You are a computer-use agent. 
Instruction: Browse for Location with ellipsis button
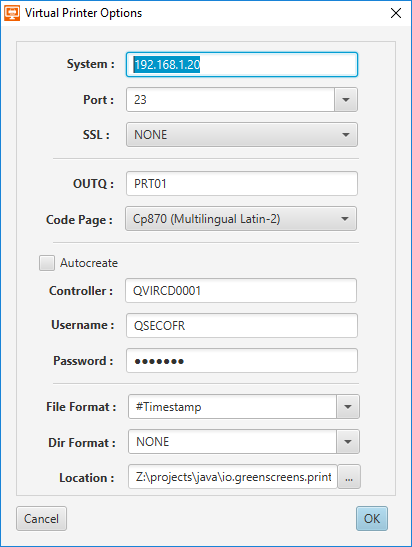click(349, 477)
